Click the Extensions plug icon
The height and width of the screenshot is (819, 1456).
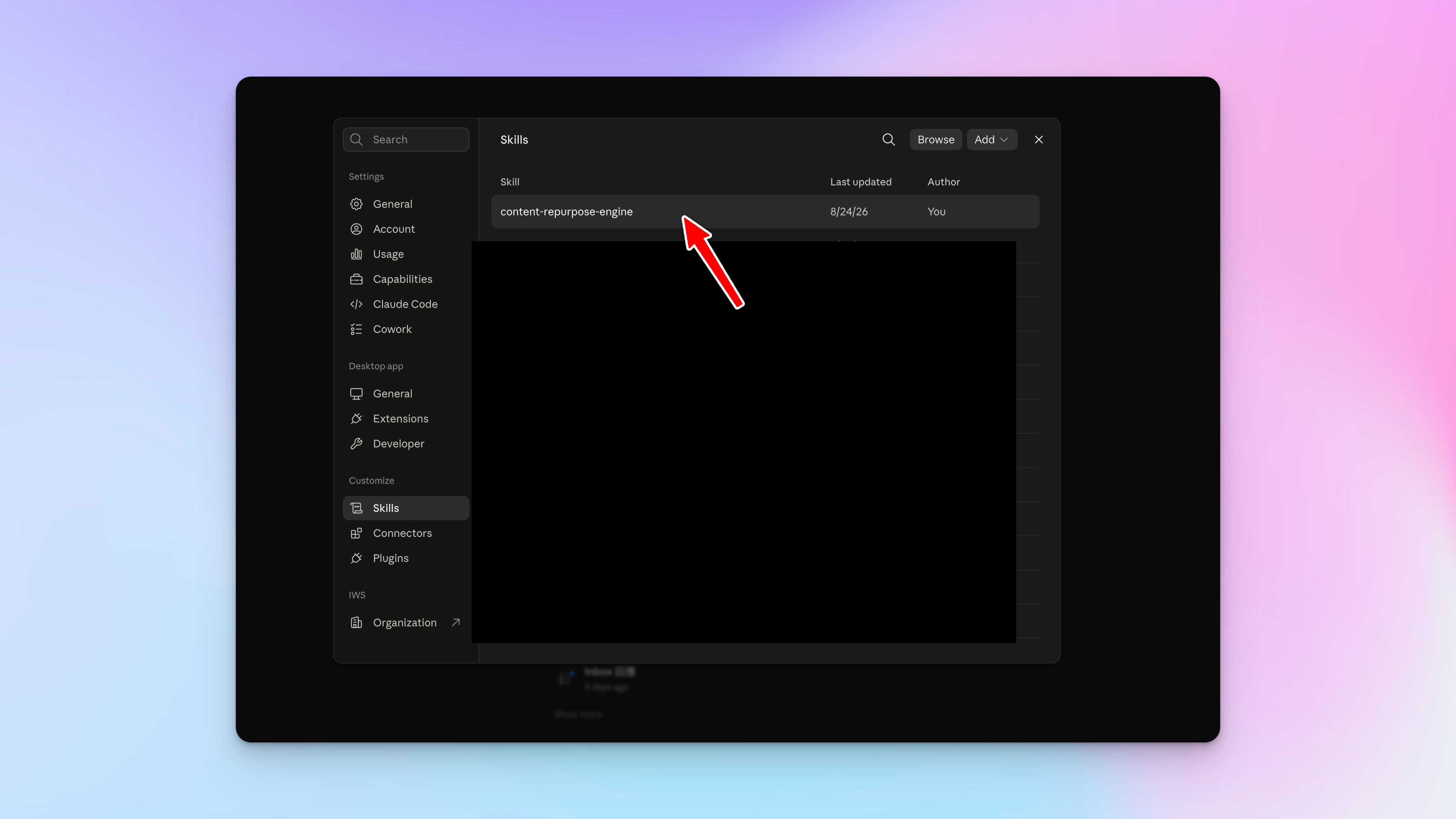356,419
